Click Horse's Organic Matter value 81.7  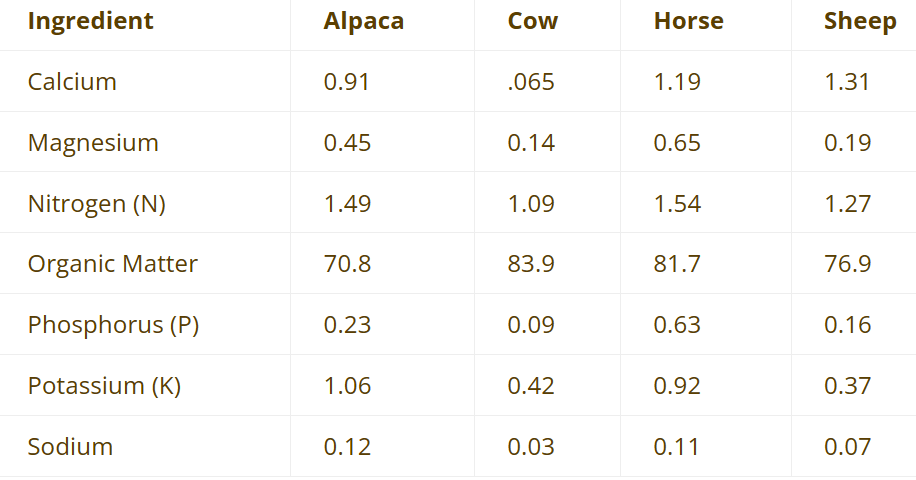click(x=677, y=264)
